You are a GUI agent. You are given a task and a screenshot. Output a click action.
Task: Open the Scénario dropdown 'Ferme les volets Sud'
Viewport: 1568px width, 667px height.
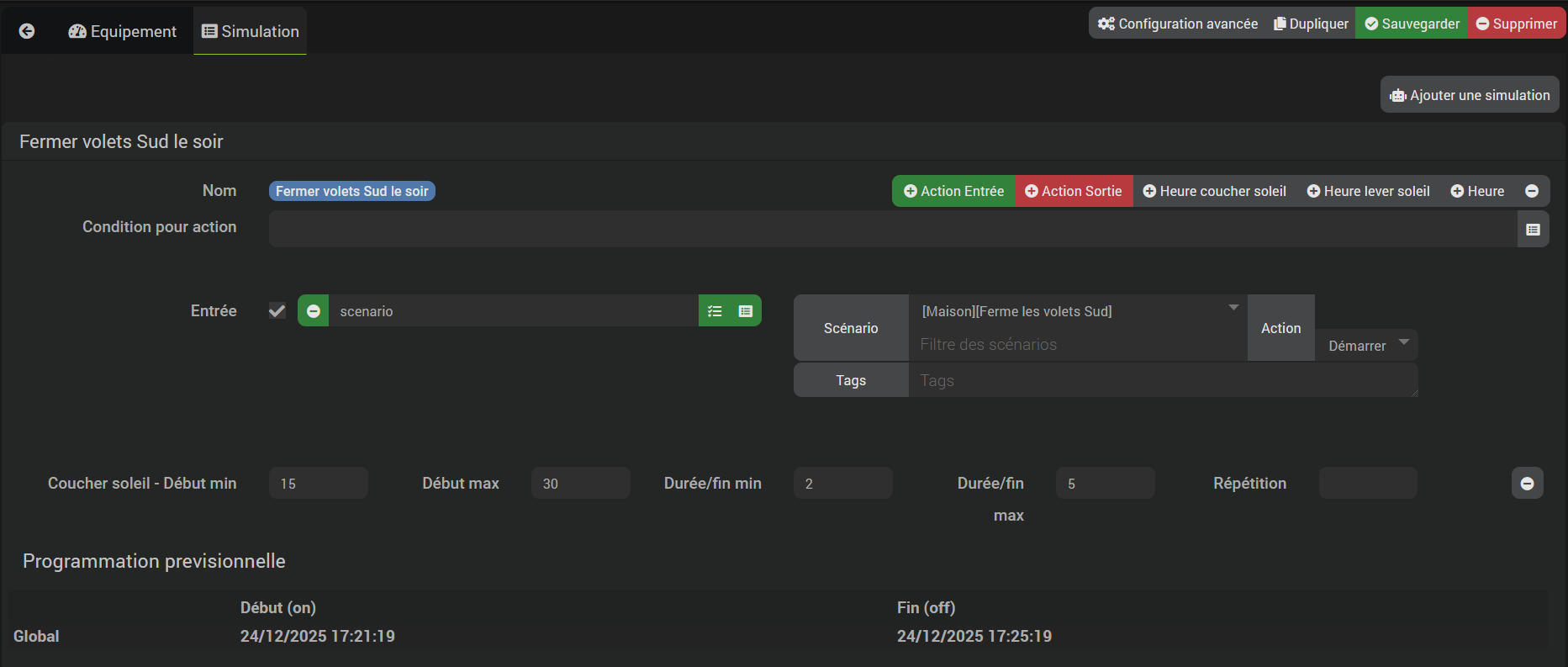coord(1078,311)
